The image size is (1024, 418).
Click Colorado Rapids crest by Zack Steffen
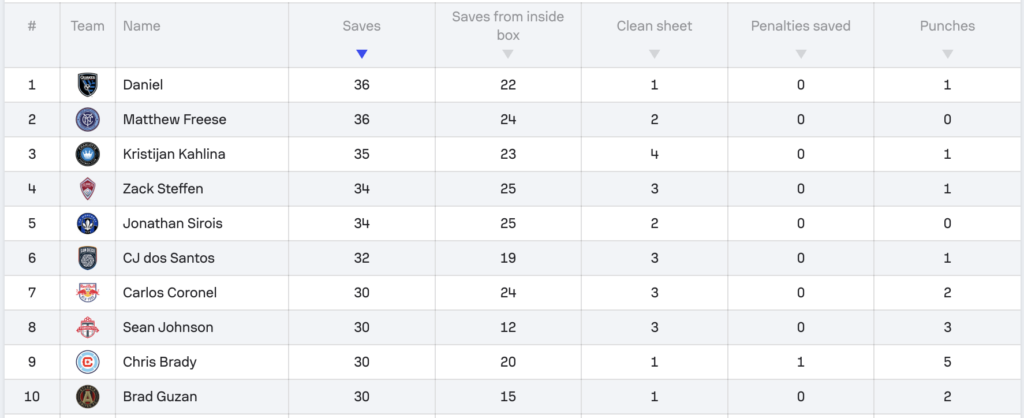[88, 189]
